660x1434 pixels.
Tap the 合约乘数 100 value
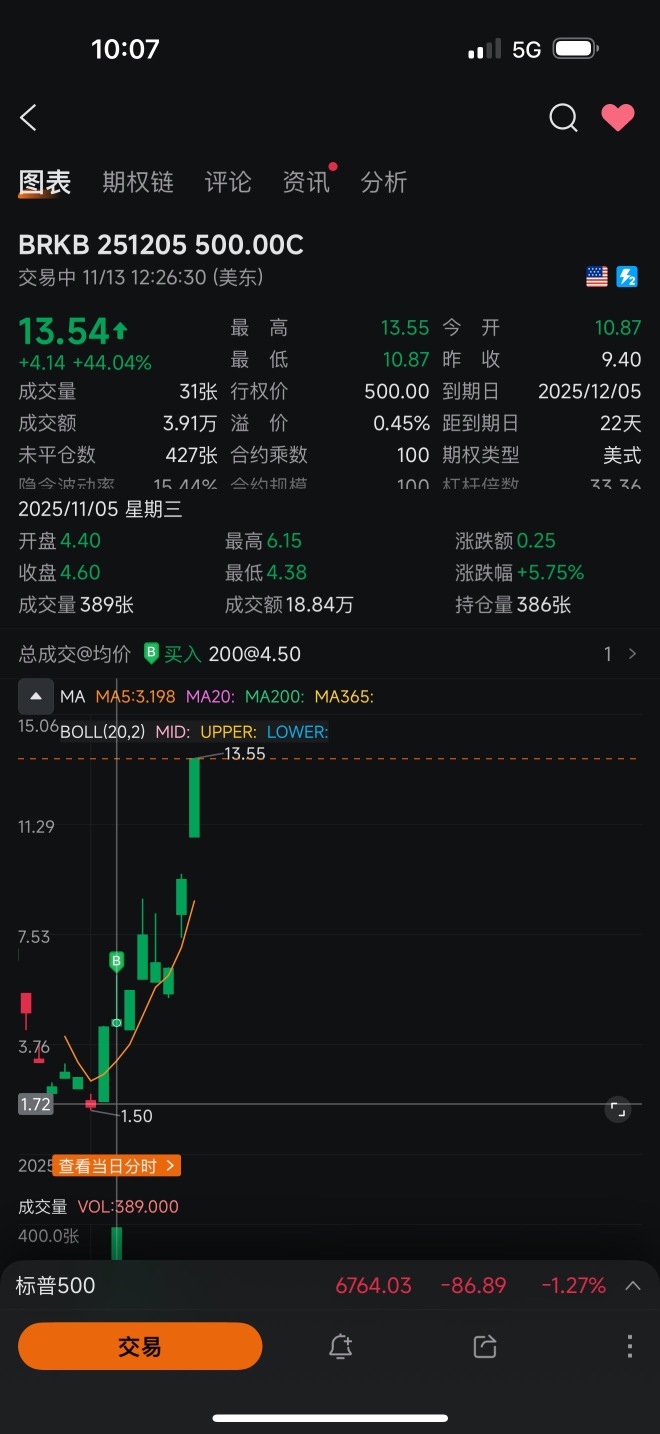[413, 455]
